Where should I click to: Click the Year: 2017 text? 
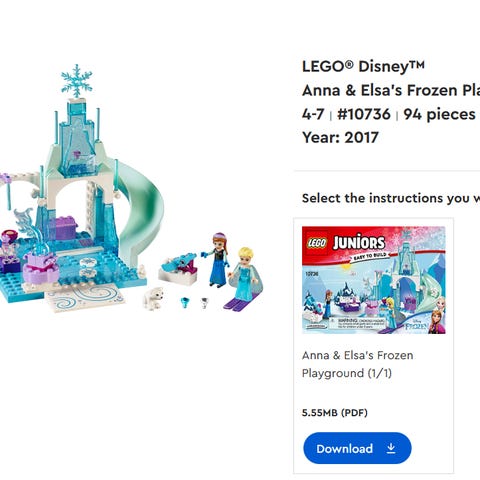340,137
